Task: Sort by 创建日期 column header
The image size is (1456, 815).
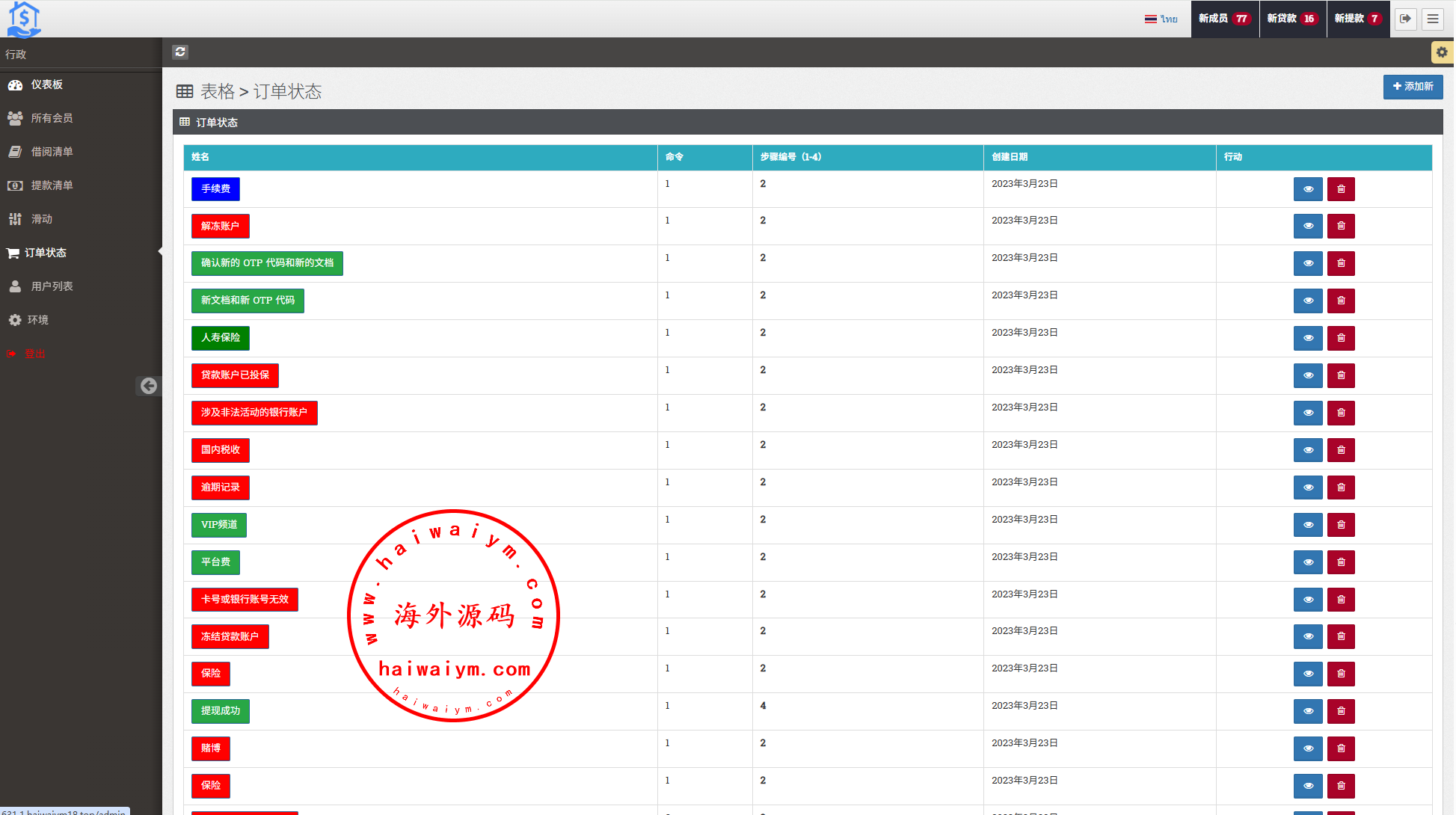Action: [1009, 157]
